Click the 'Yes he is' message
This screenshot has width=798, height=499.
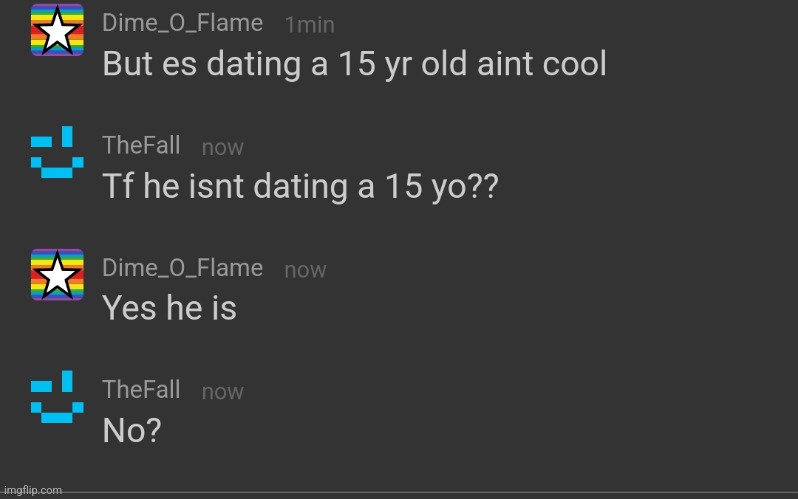(170, 309)
